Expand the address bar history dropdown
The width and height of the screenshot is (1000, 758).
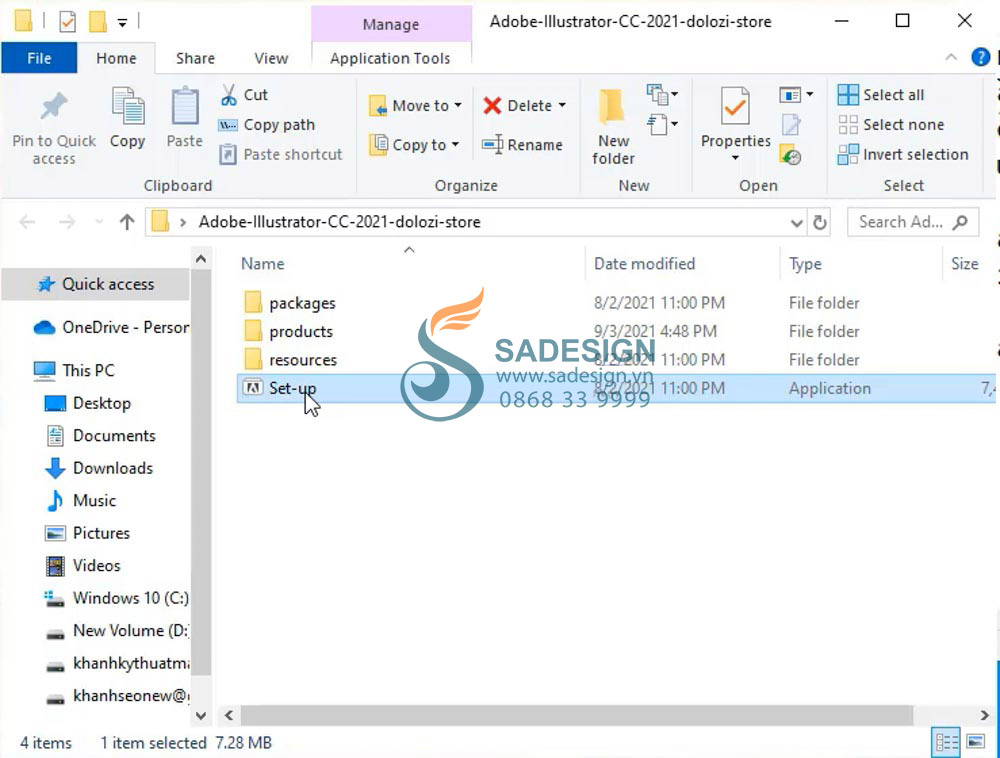[796, 222]
